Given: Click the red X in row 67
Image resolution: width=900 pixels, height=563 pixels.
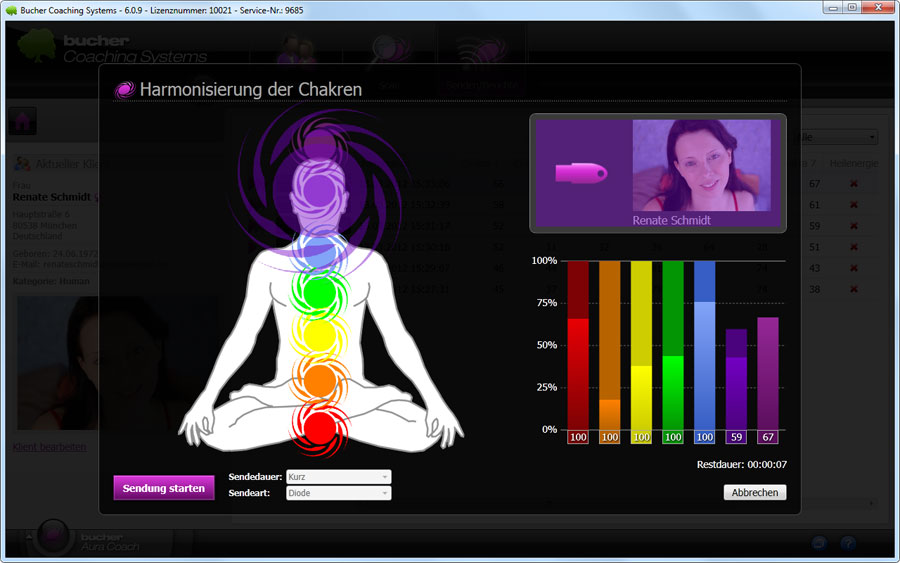Looking at the screenshot, I should pos(854,184).
